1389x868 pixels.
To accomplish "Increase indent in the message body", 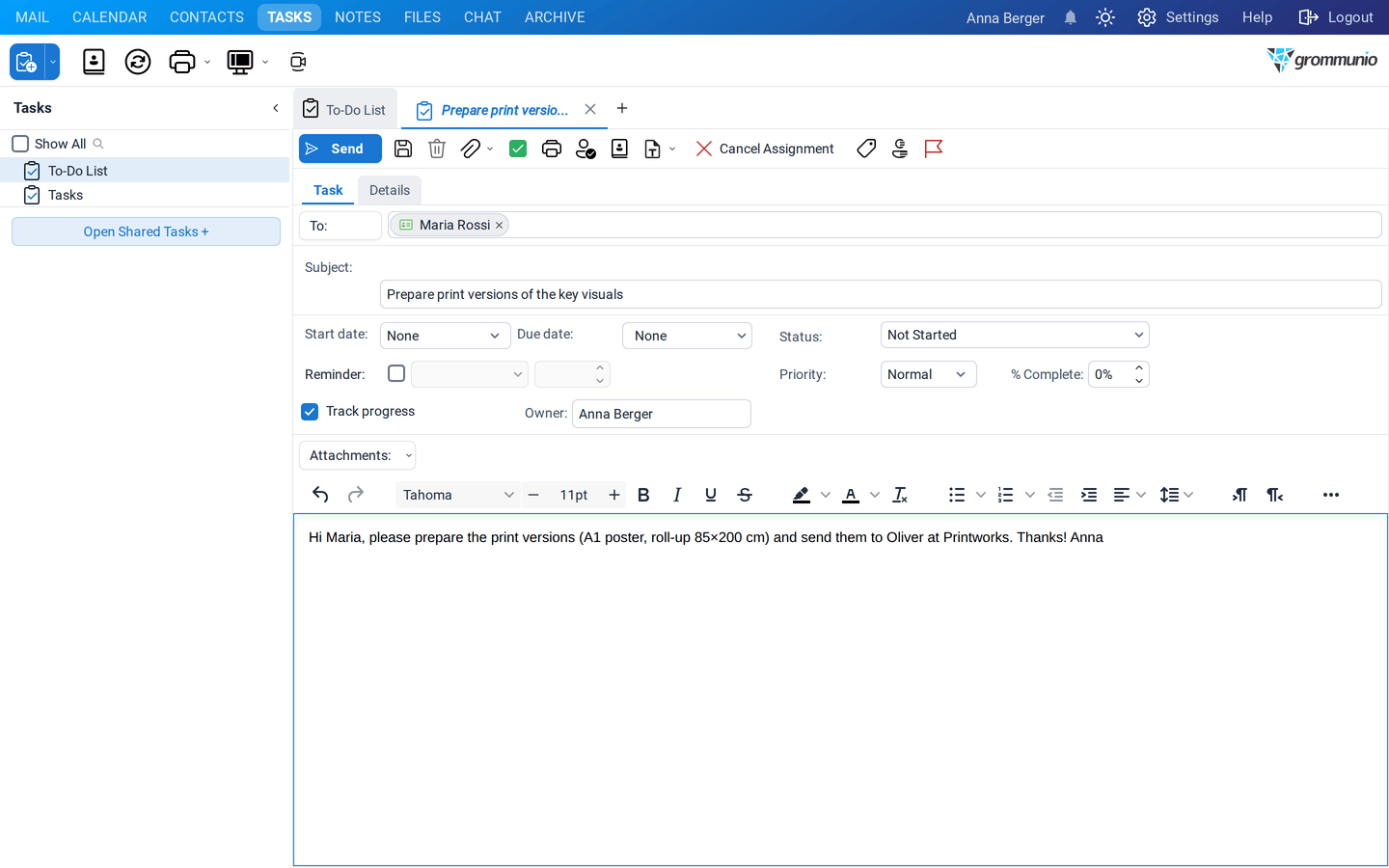I will point(1089,495).
